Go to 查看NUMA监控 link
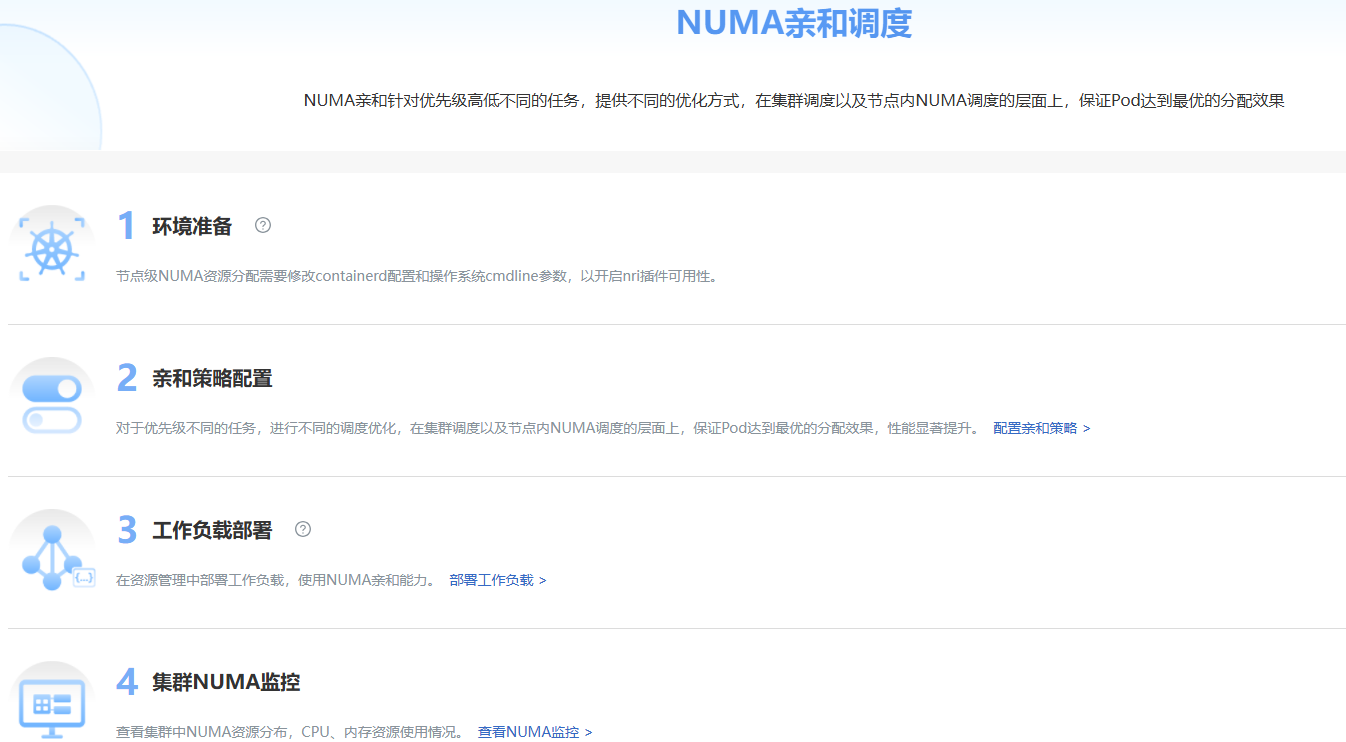The height and width of the screenshot is (742, 1346). (534, 732)
